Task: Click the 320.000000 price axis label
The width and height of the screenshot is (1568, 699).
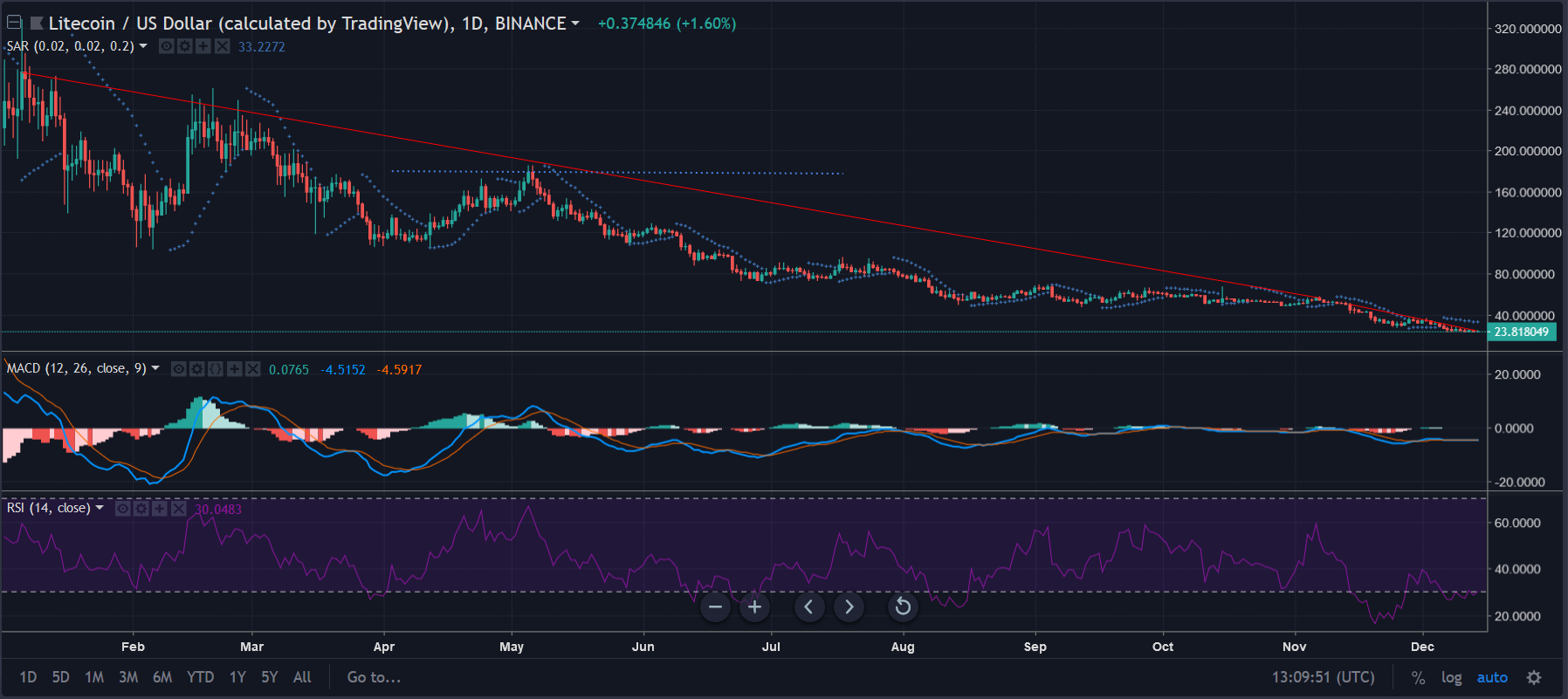Action: coord(1528,29)
